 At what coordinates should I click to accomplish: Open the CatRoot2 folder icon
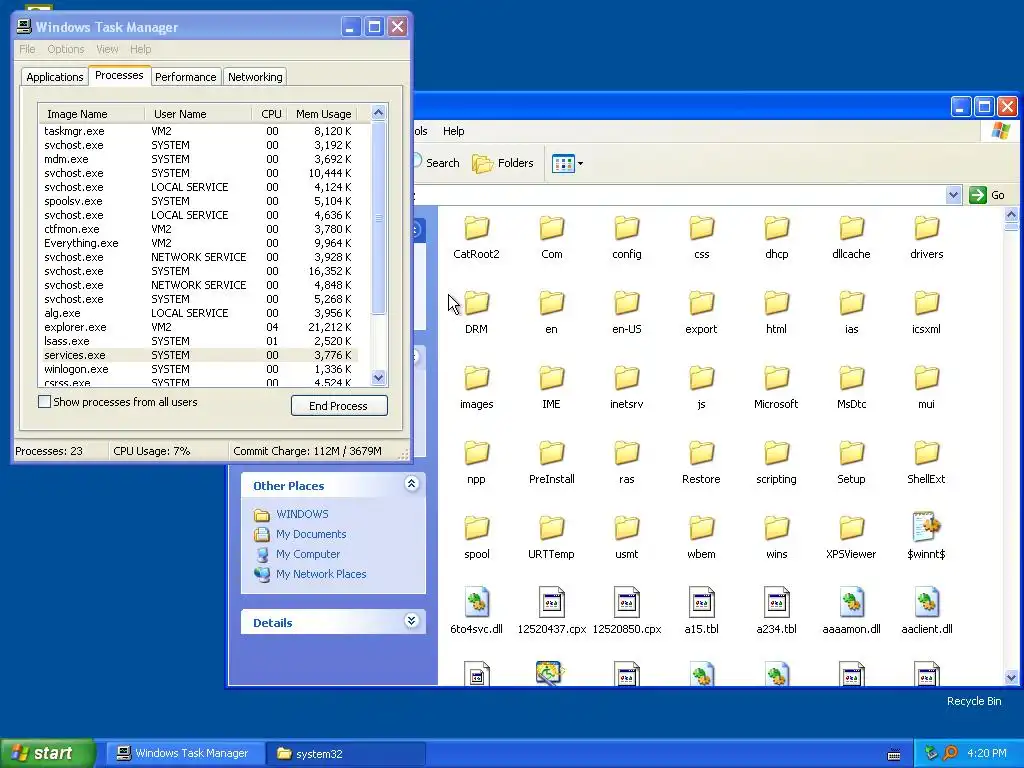[x=477, y=229]
